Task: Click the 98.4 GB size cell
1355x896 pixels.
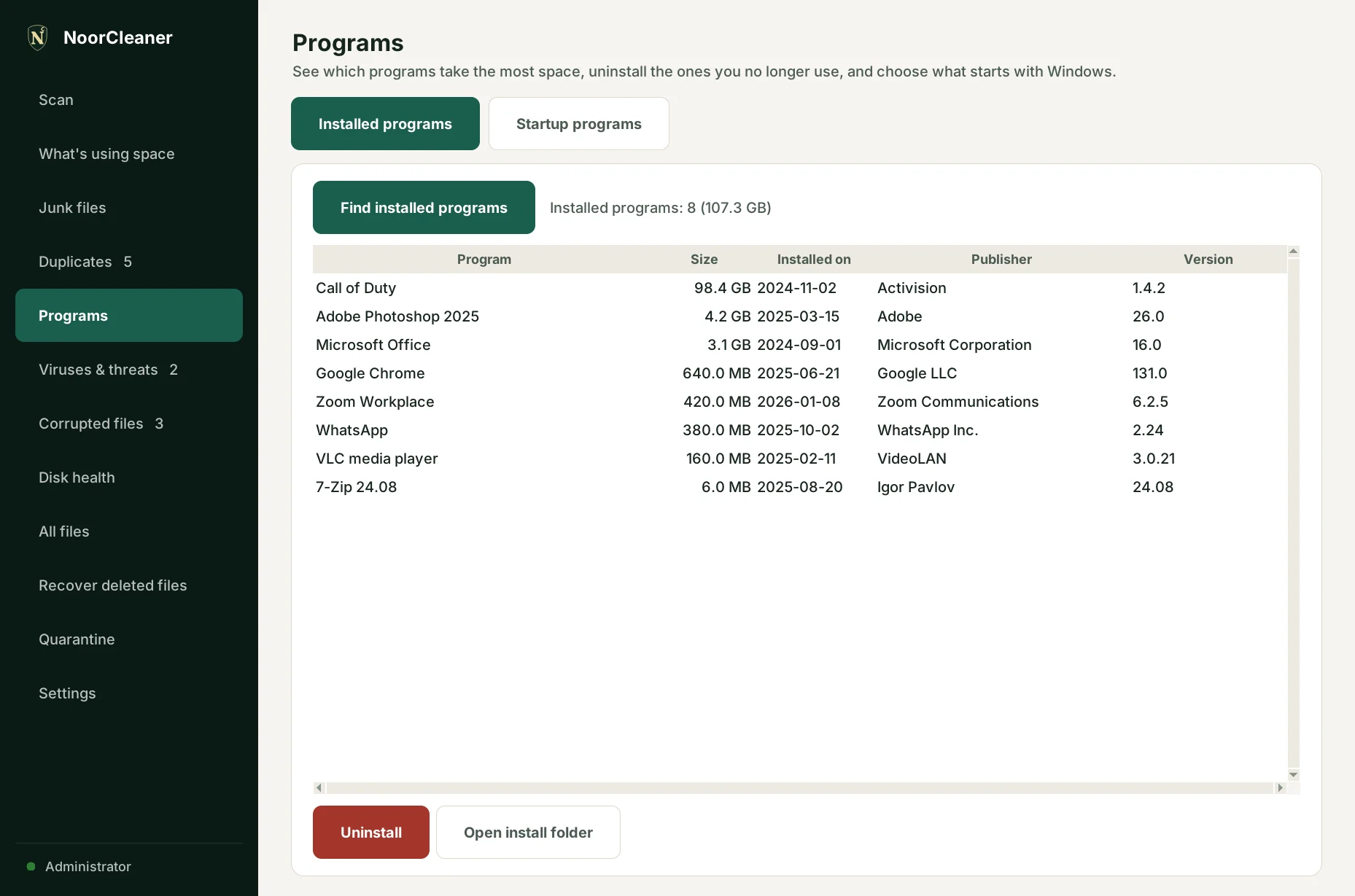Action: coord(722,288)
